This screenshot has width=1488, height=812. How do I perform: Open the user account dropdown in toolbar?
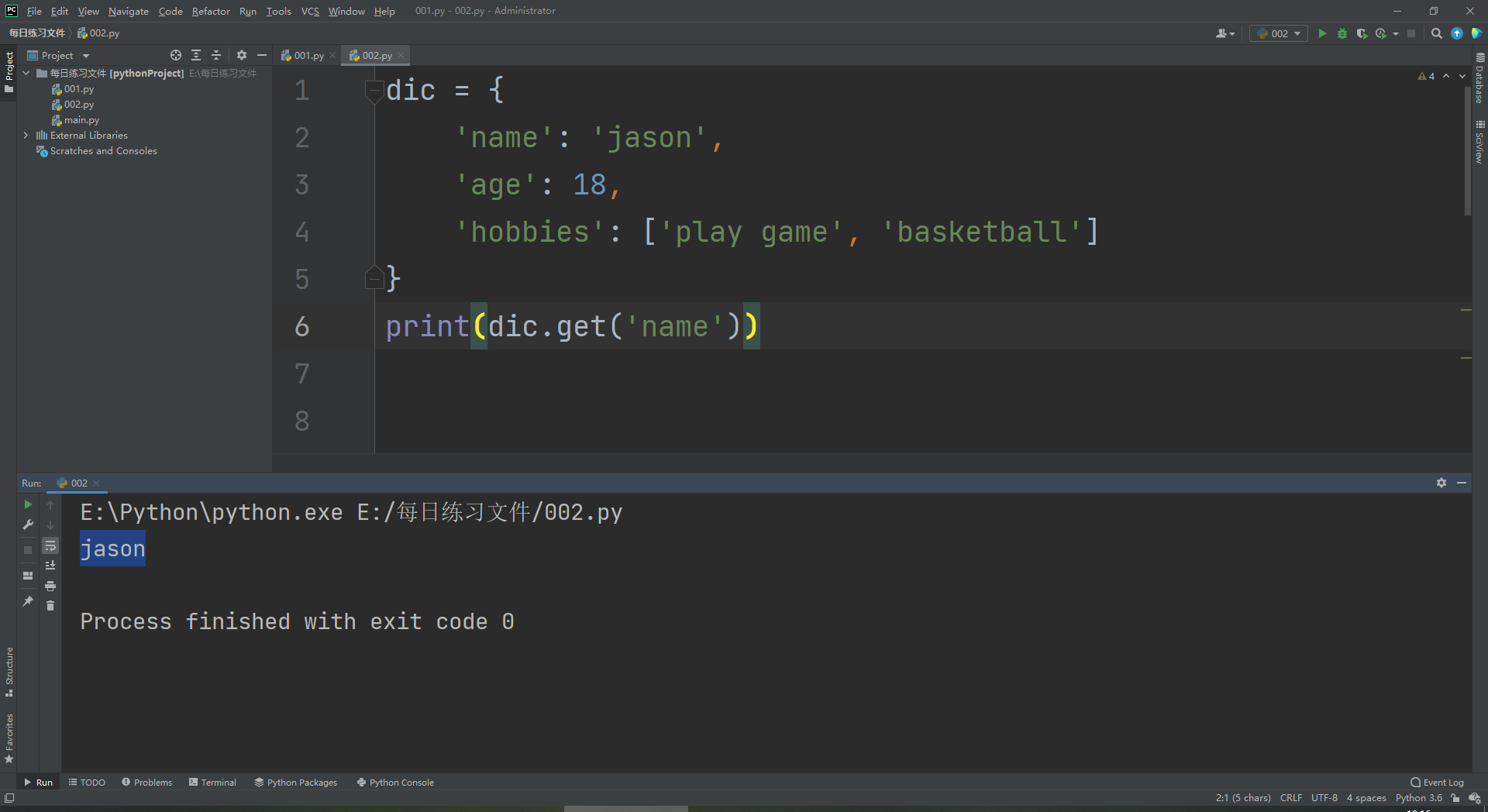[1225, 33]
